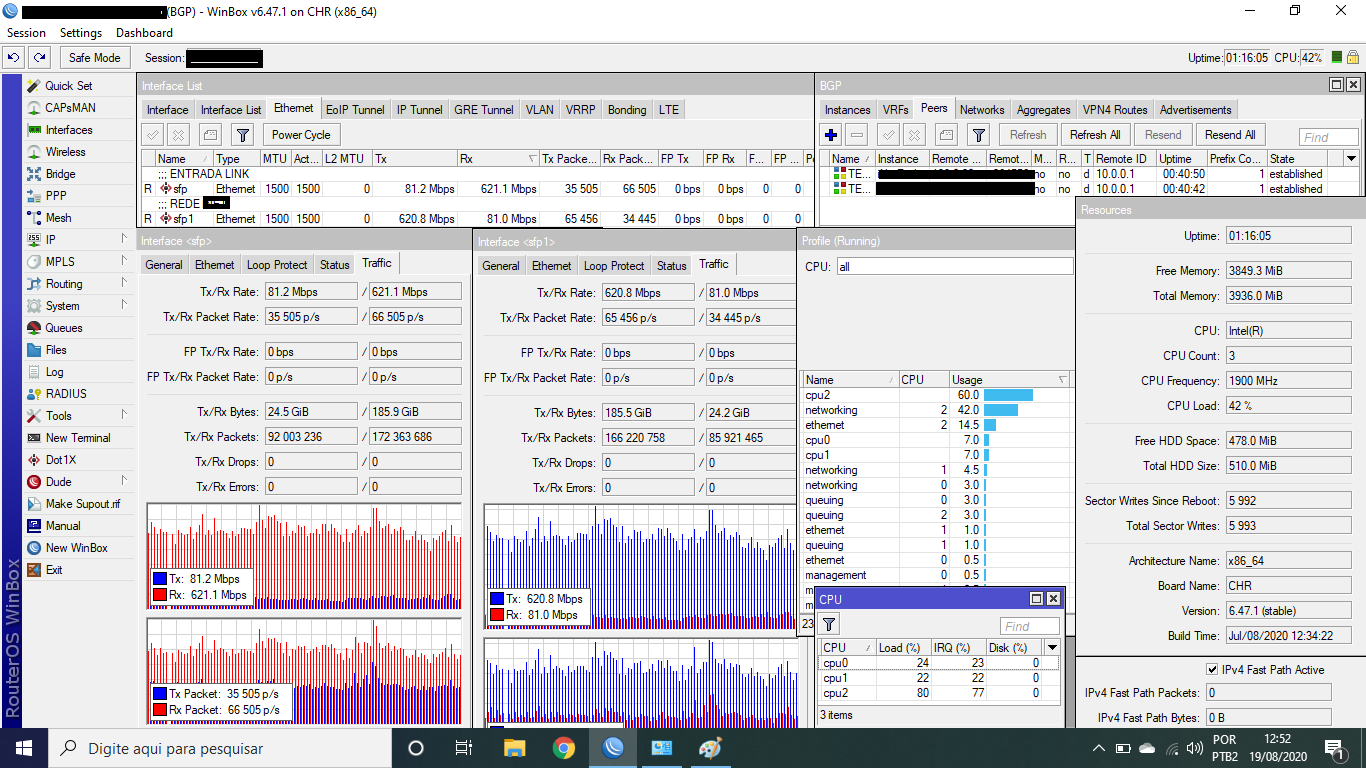Click the Power Cycle button
The height and width of the screenshot is (768, 1366).
point(301,135)
